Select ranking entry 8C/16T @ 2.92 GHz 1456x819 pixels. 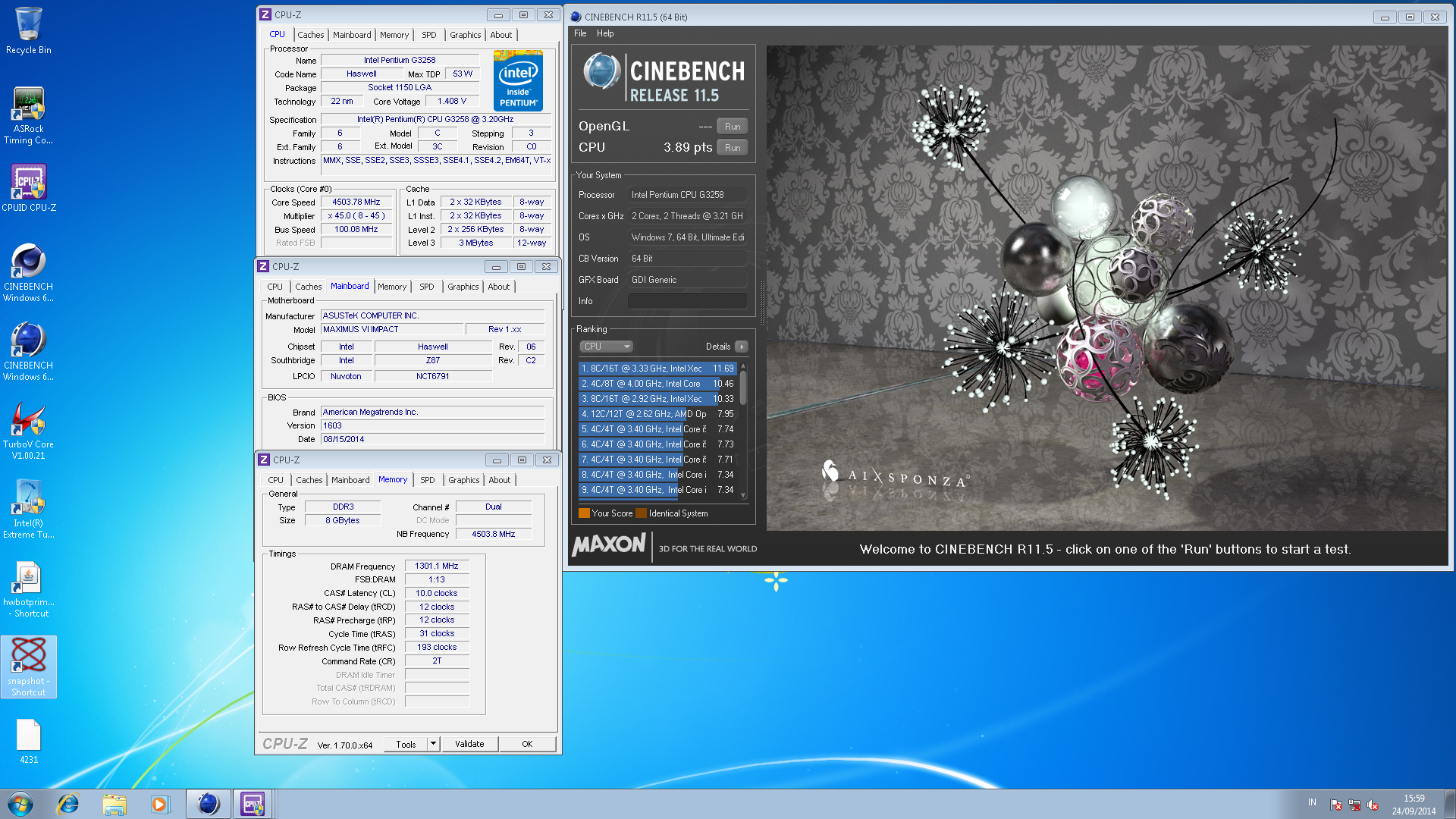pyautogui.click(x=657, y=399)
